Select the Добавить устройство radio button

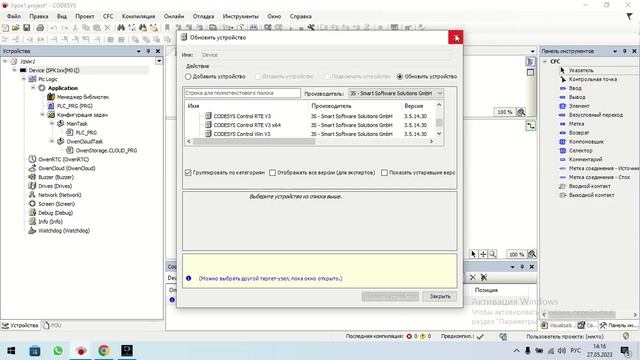click(188, 77)
